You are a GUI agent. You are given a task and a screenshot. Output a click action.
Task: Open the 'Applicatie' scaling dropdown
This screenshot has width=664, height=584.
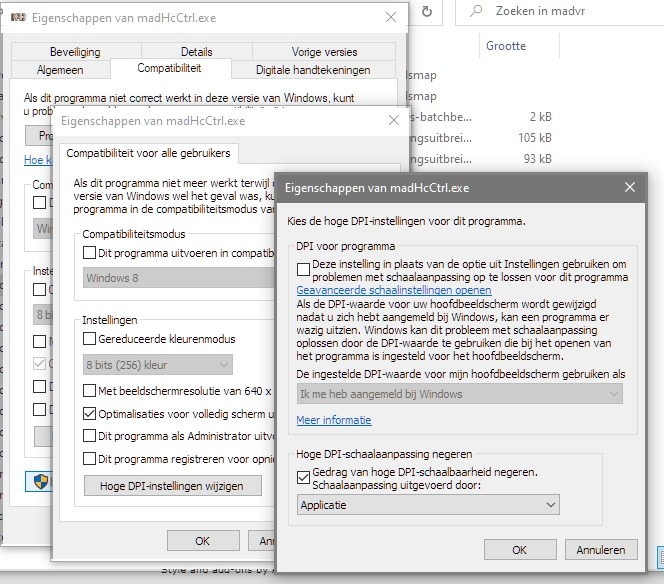[428, 505]
